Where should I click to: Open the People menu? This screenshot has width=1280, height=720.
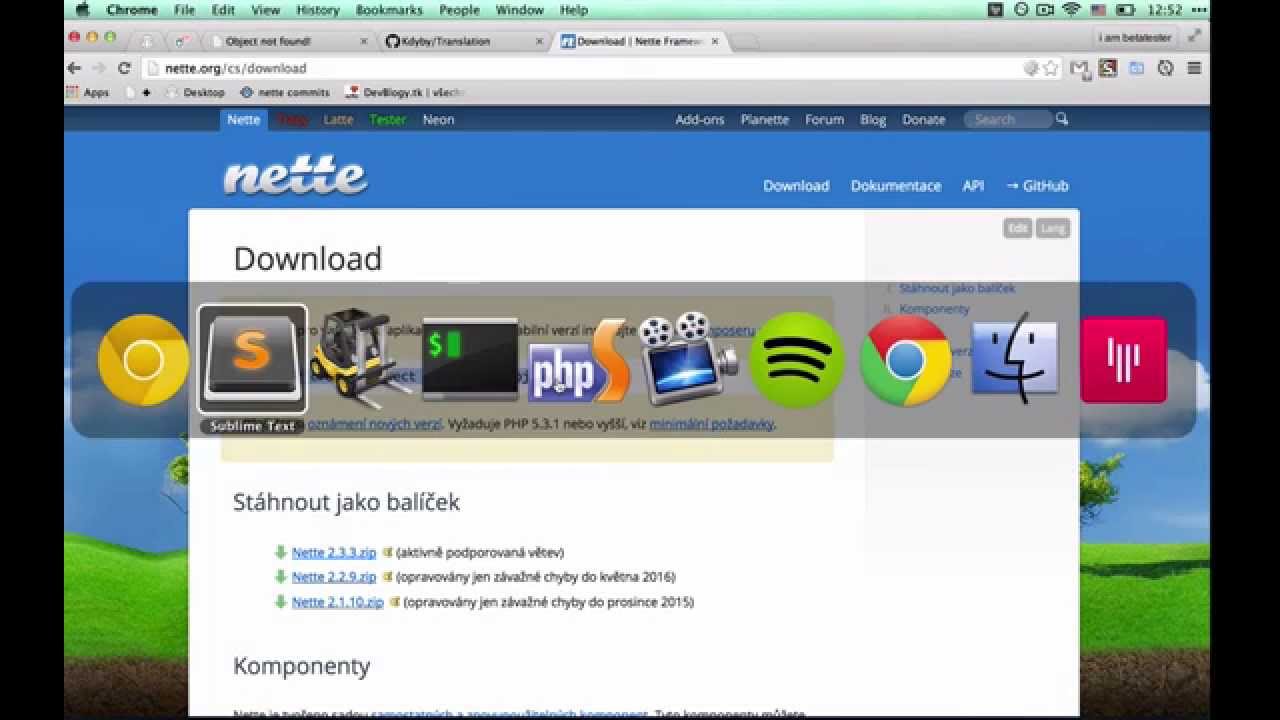pyautogui.click(x=459, y=10)
